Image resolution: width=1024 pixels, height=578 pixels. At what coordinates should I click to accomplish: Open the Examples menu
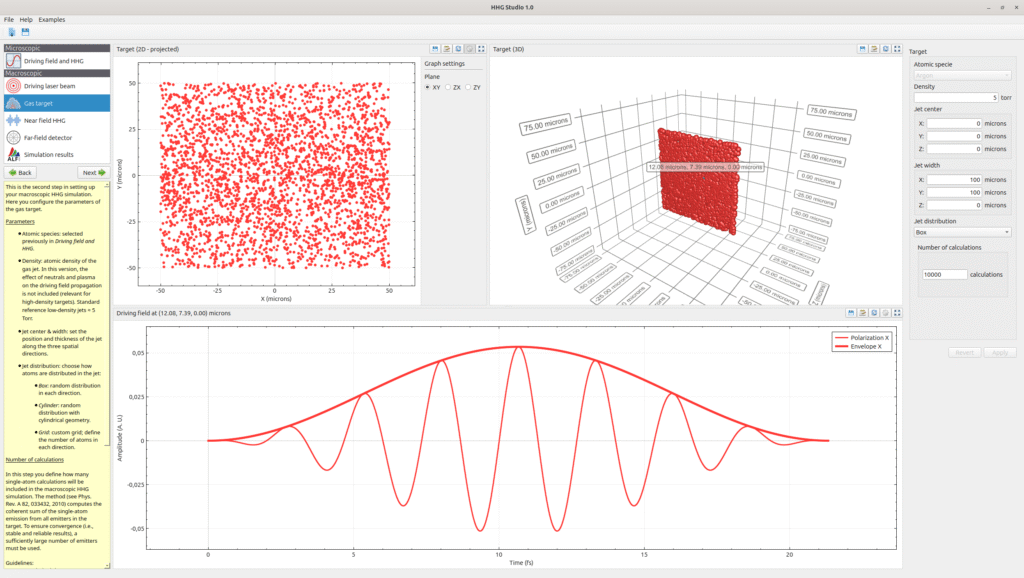click(x=52, y=19)
